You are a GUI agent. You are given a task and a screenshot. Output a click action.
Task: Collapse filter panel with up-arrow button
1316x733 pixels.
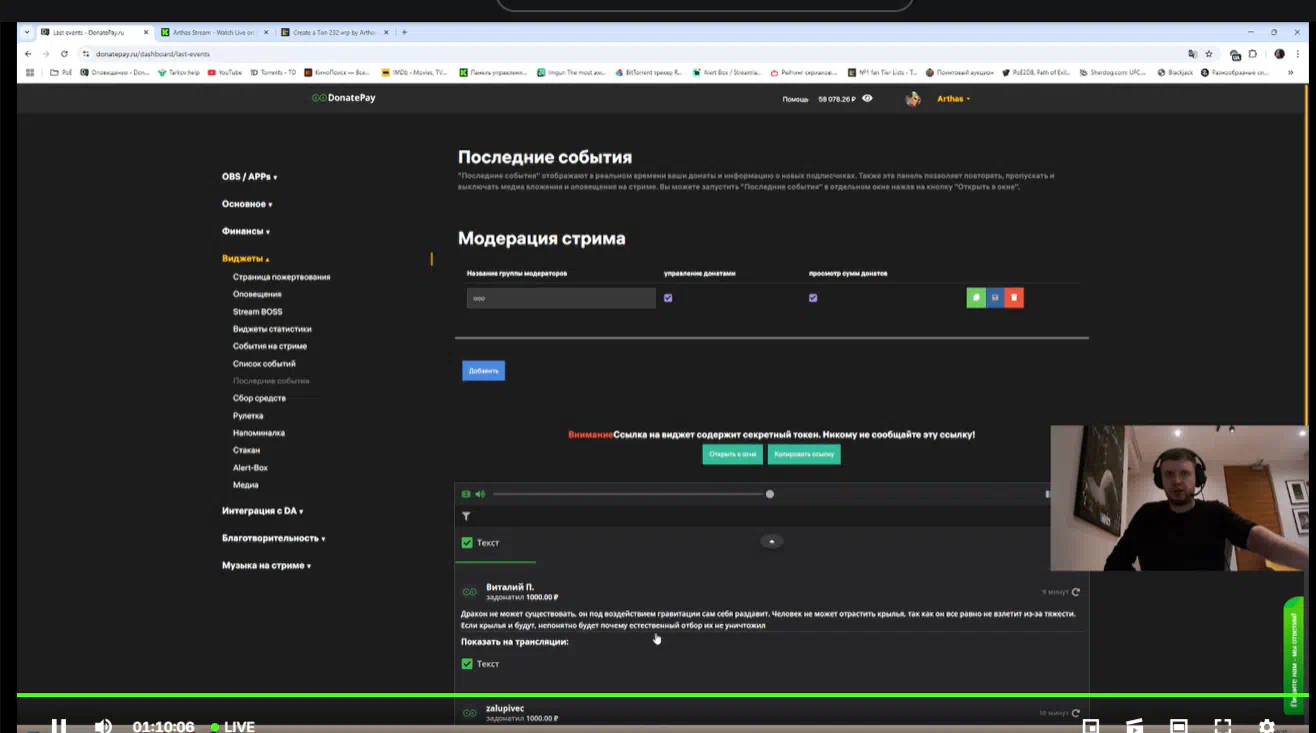coord(771,541)
